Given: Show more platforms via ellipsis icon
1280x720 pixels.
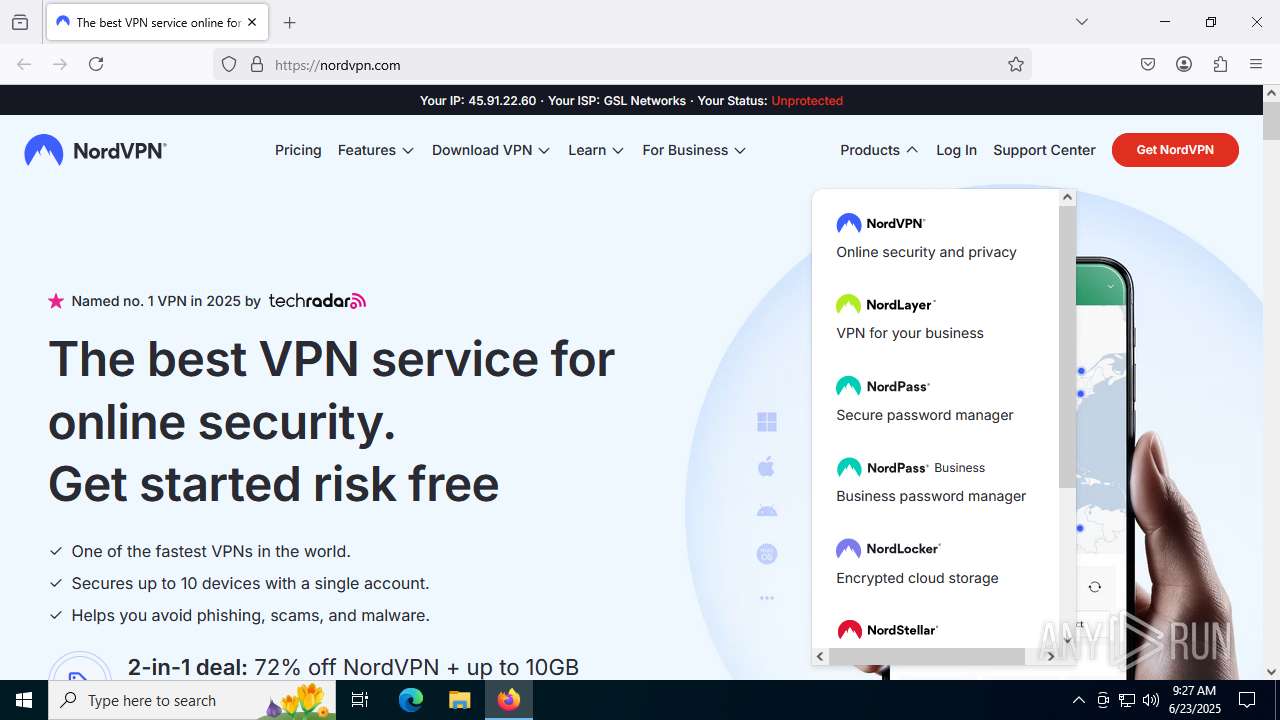Looking at the screenshot, I should pyautogui.click(x=767, y=598).
